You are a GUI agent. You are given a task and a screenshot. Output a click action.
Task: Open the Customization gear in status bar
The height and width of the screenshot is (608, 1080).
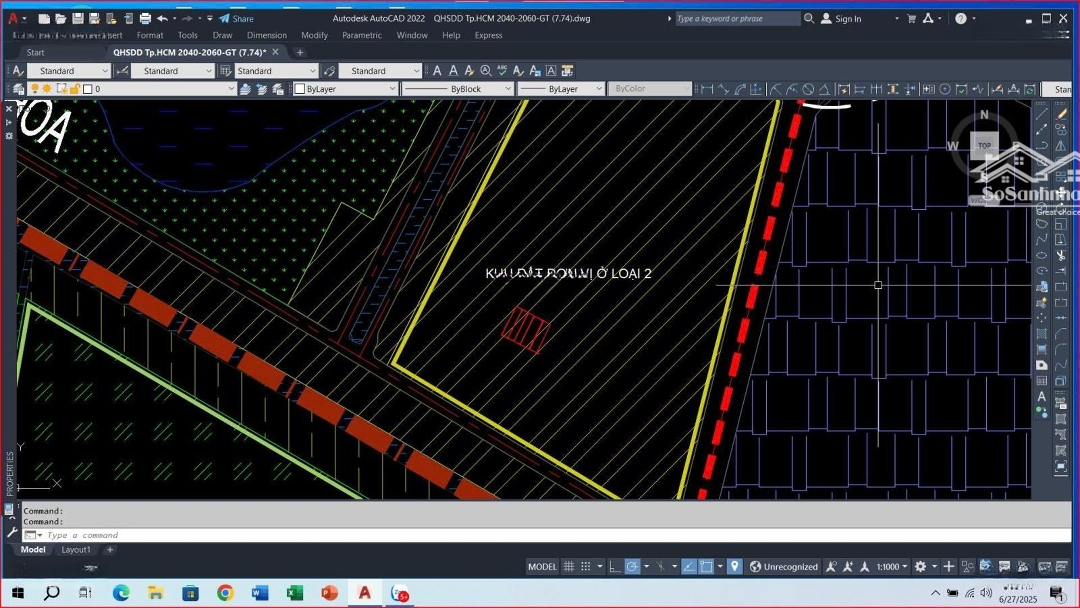[x=920, y=567]
